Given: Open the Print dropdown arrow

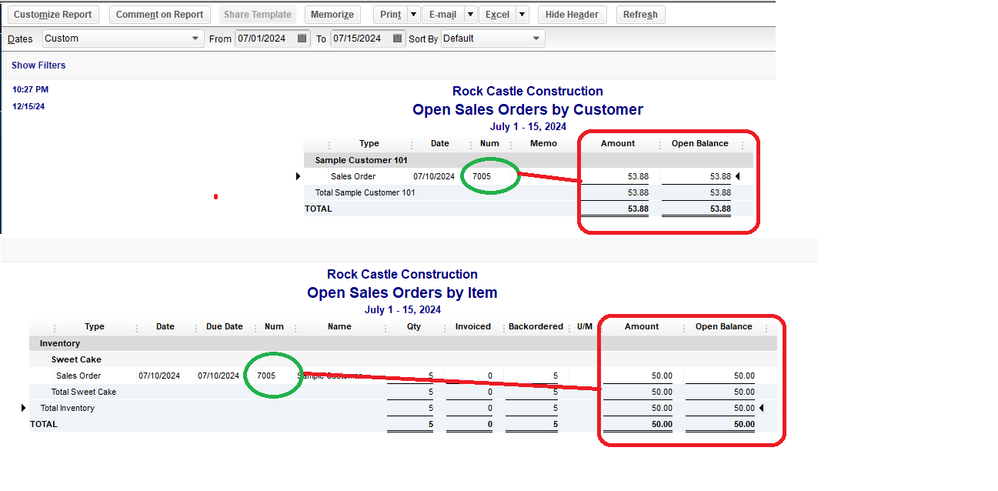Looking at the screenshot, I should pyautogui.click(x=414, y=15).
